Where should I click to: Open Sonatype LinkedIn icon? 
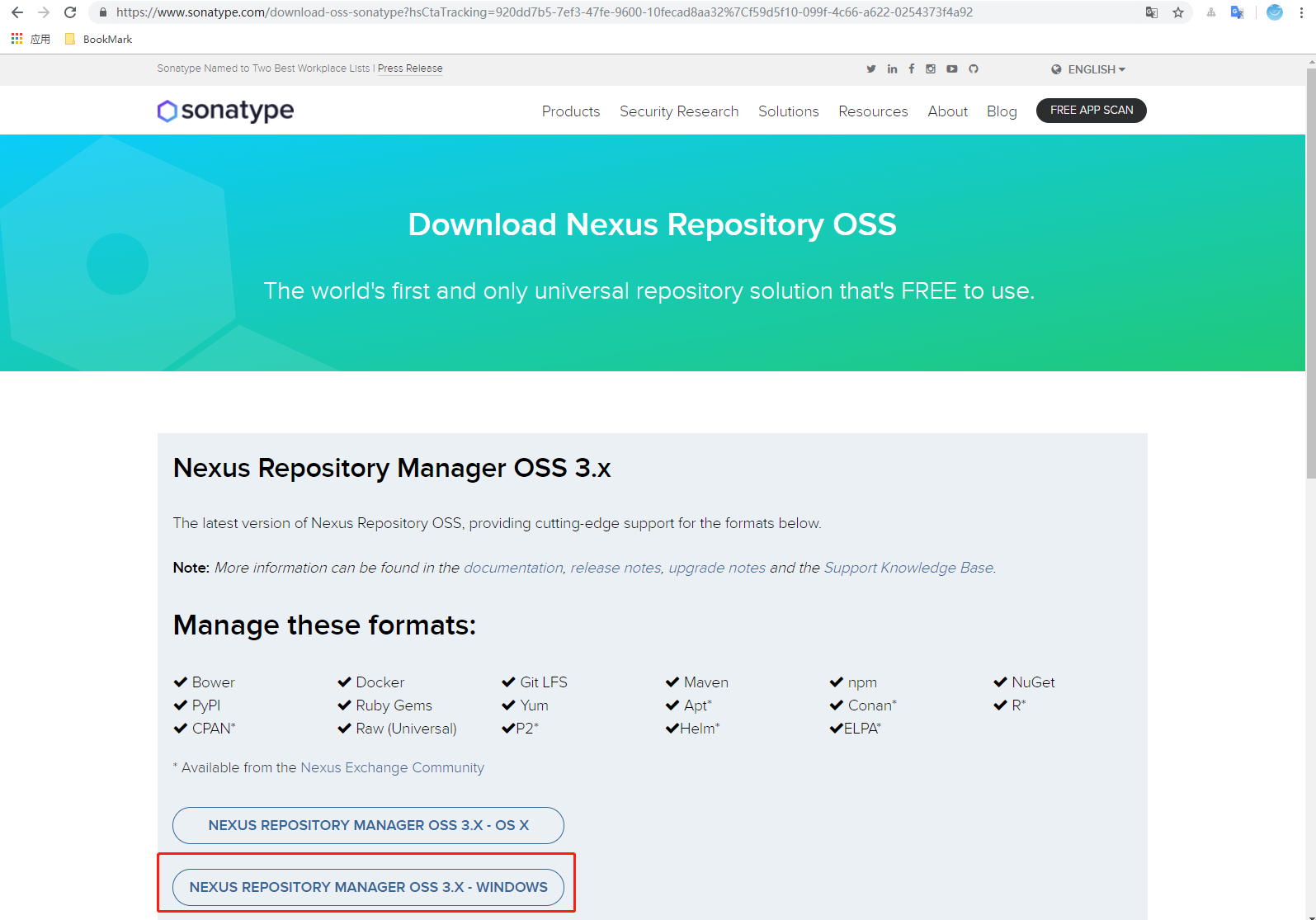pos(892,68)
